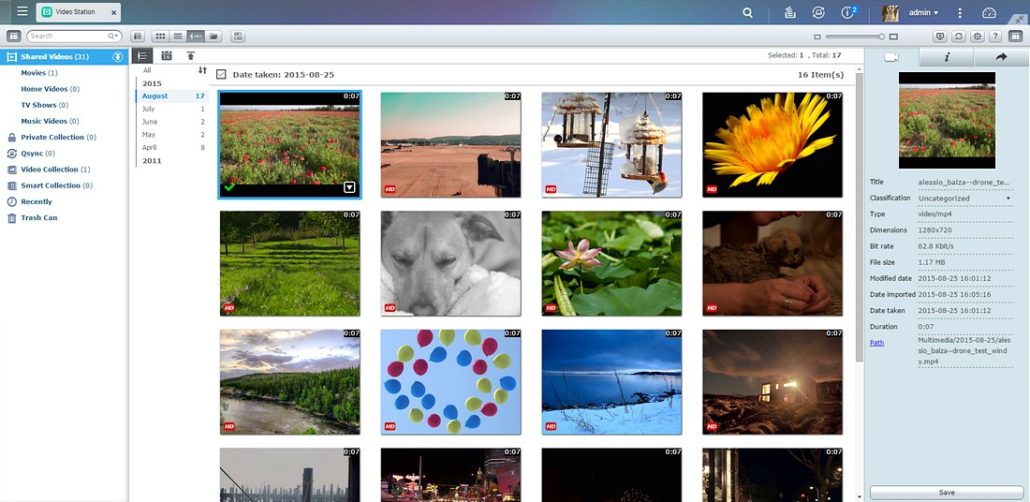Expand the 2015 year in timeline
The image size is (1030, 502).
[x=152, y=83]
